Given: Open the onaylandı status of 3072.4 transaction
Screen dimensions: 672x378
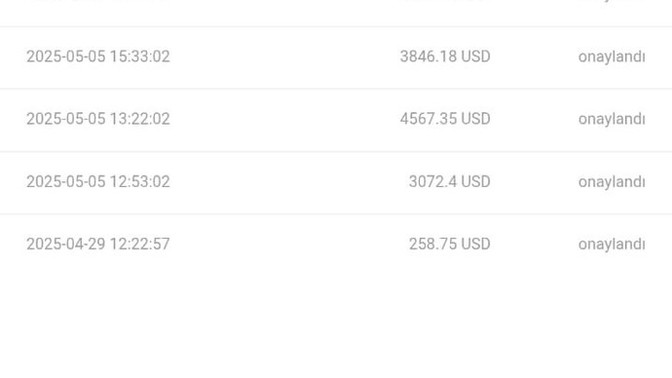Looking at the screenshot, I should [x=612, y=181].
